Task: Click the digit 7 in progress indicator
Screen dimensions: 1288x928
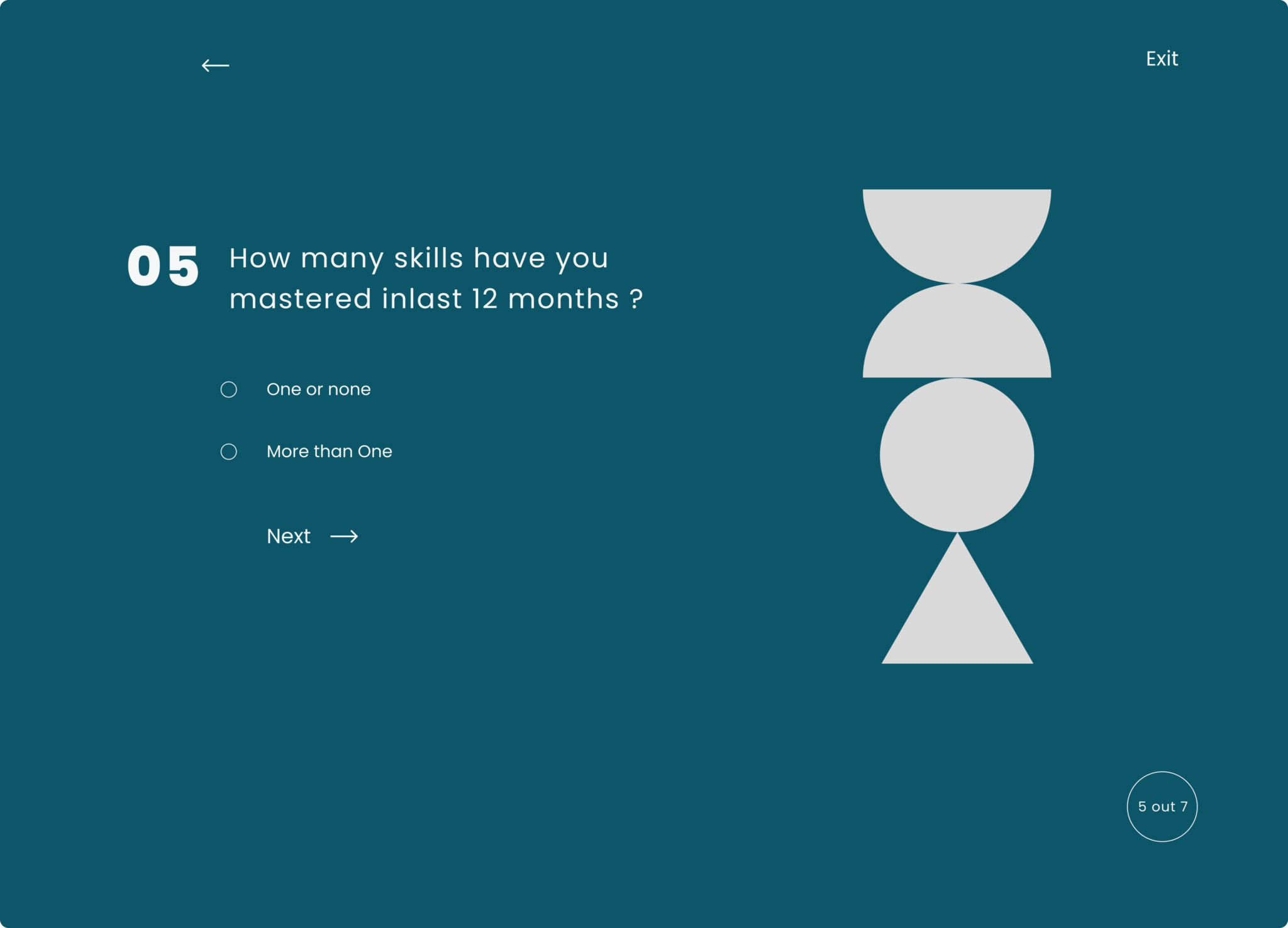Action: [1184, 807]
